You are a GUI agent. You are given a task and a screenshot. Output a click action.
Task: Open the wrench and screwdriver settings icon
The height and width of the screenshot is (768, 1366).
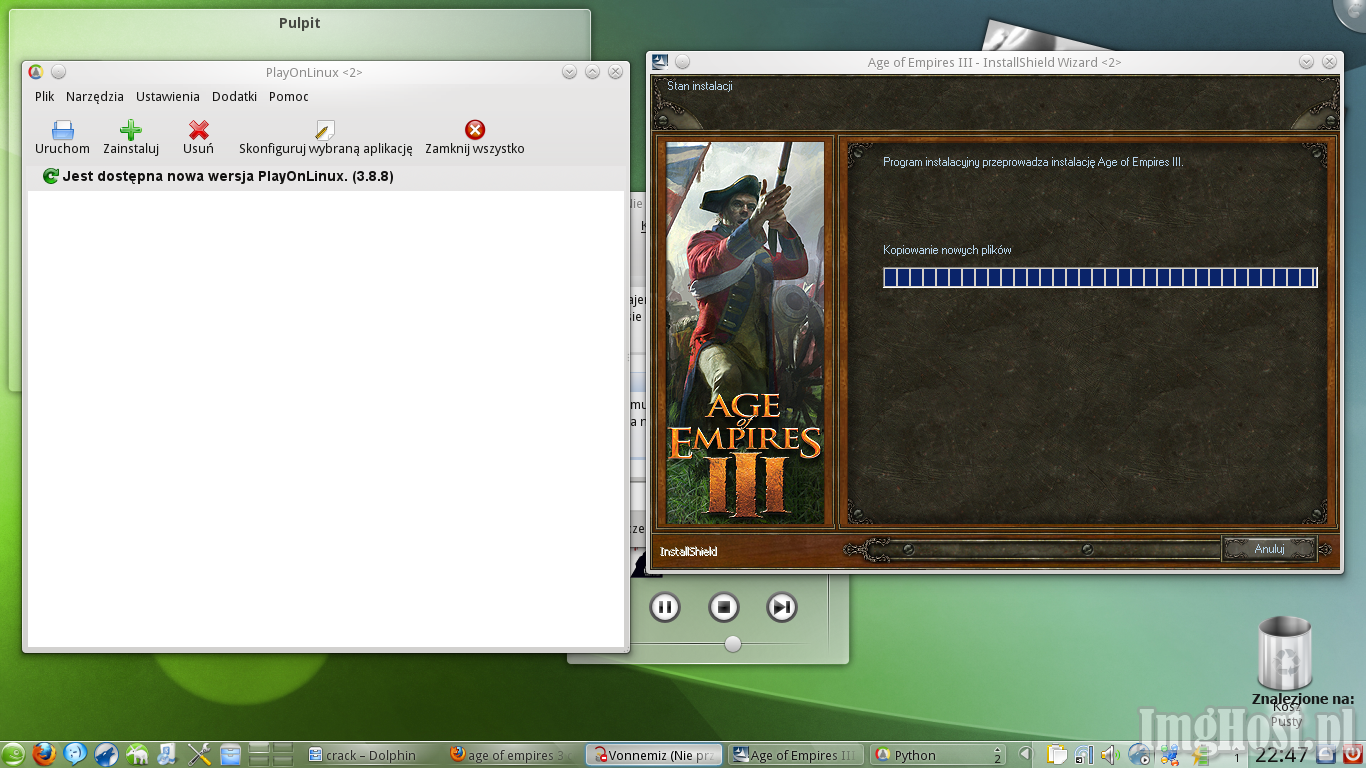199,754
